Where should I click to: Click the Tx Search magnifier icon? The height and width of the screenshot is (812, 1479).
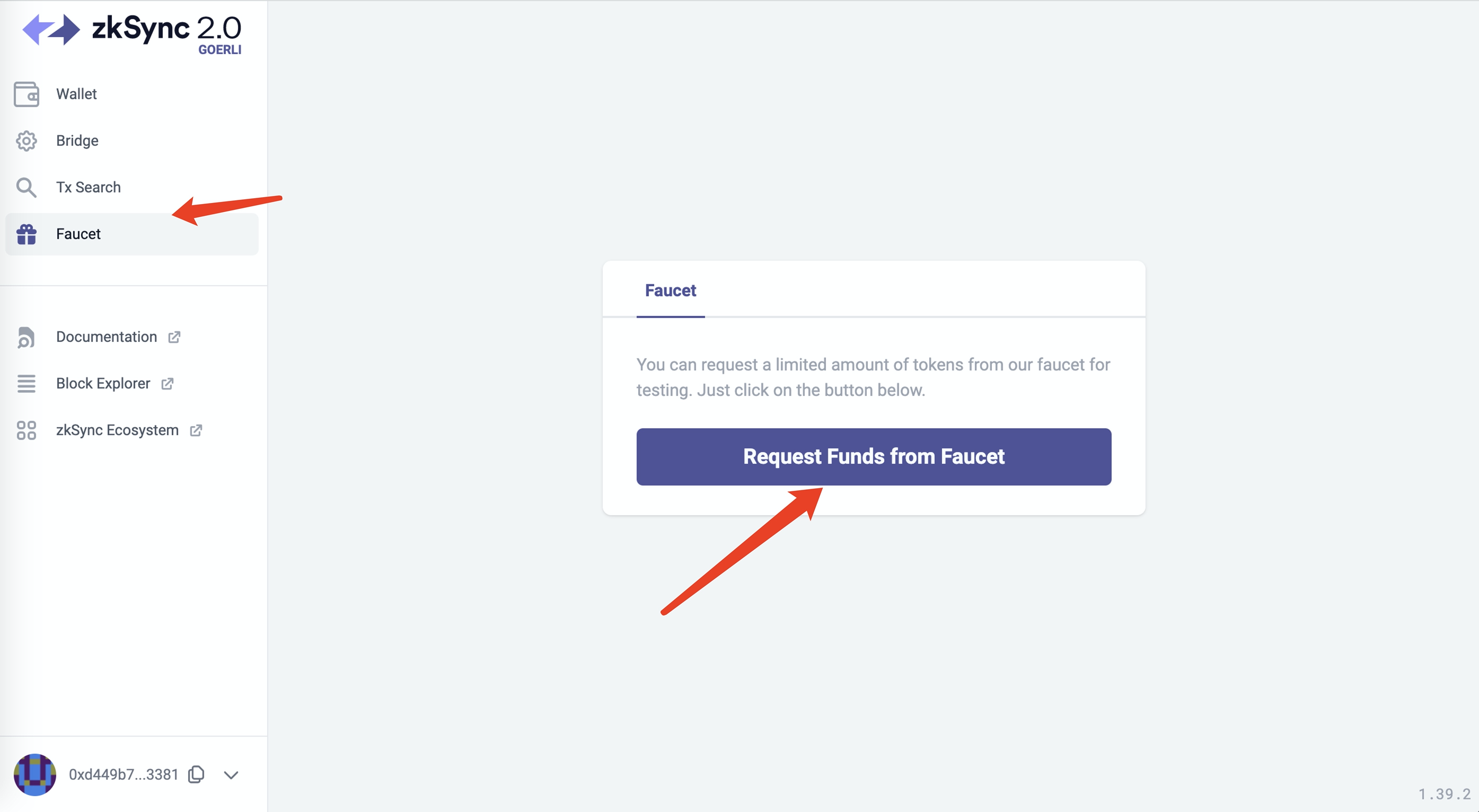(27, 188)
